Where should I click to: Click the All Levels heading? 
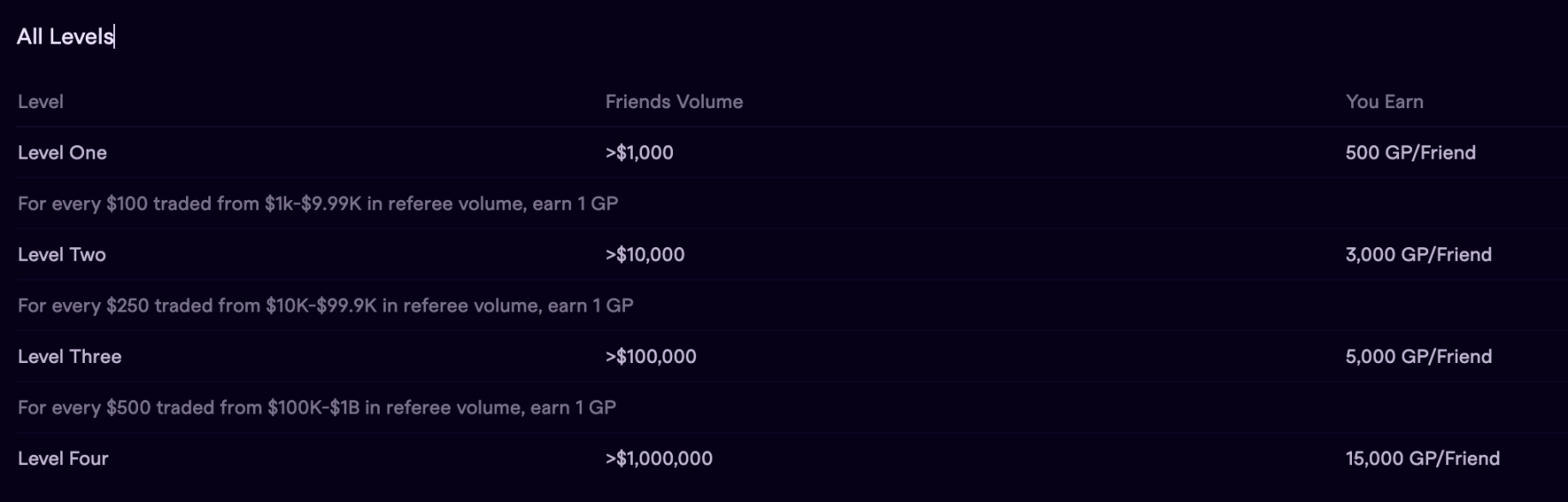pos(64,37)
